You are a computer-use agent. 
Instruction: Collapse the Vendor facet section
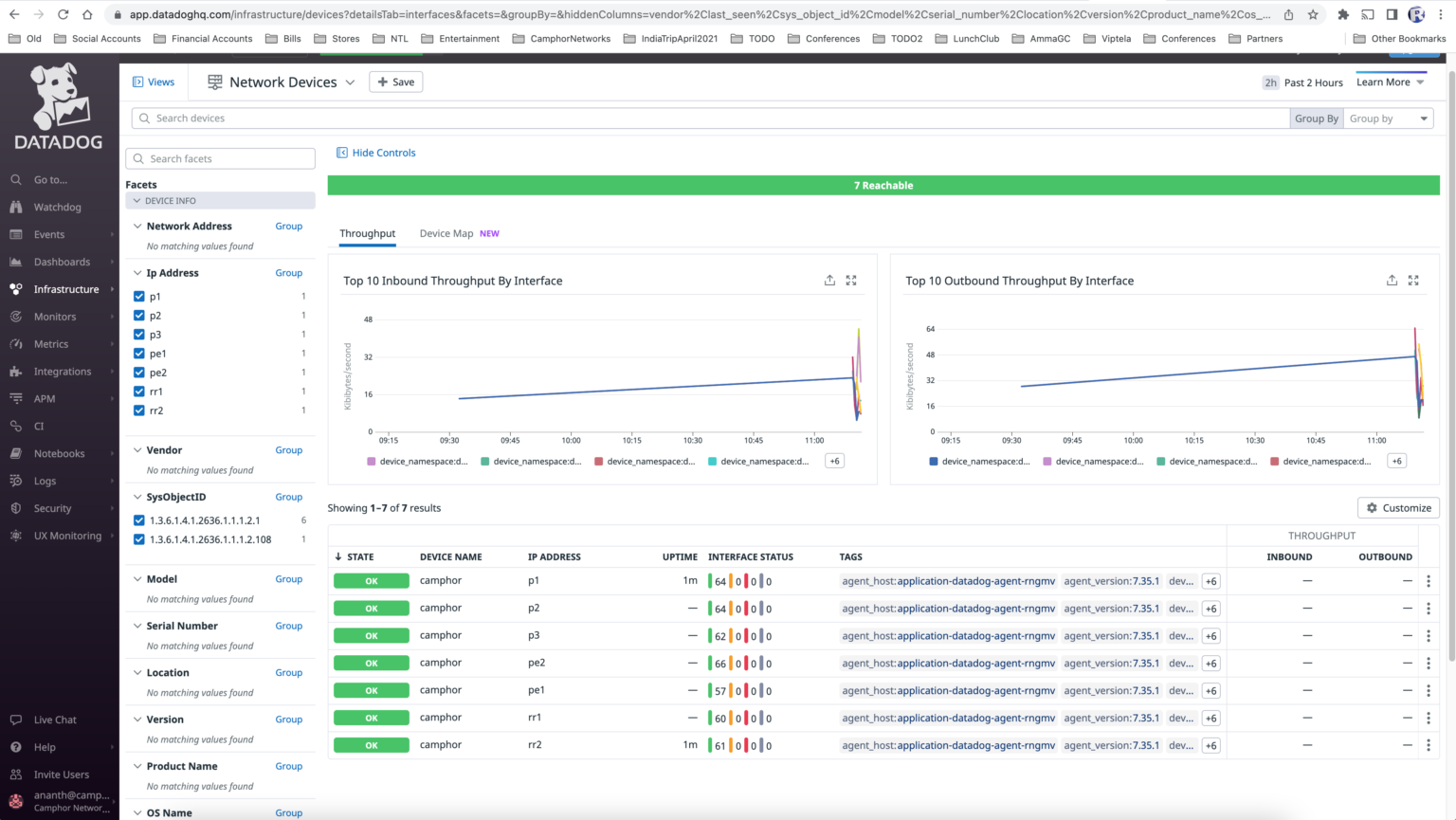tap(136, 449)
